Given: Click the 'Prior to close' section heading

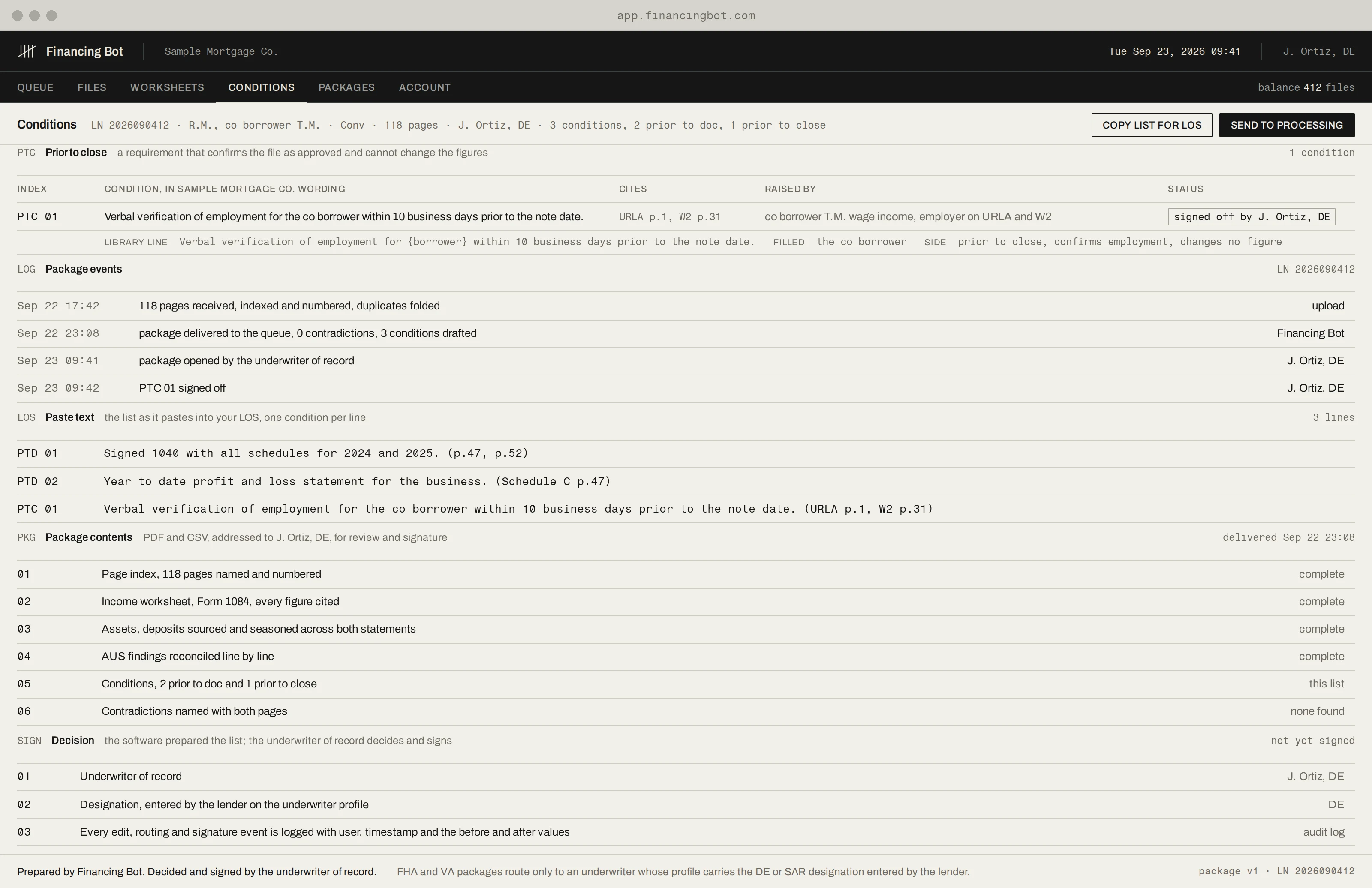Looking at the screenshot, I should click(76, 153).
